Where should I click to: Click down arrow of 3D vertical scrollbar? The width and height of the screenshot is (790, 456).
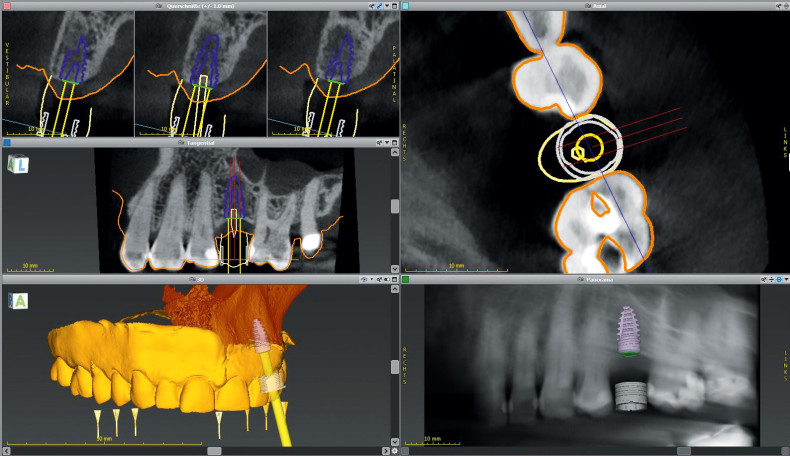coord(394,442)
